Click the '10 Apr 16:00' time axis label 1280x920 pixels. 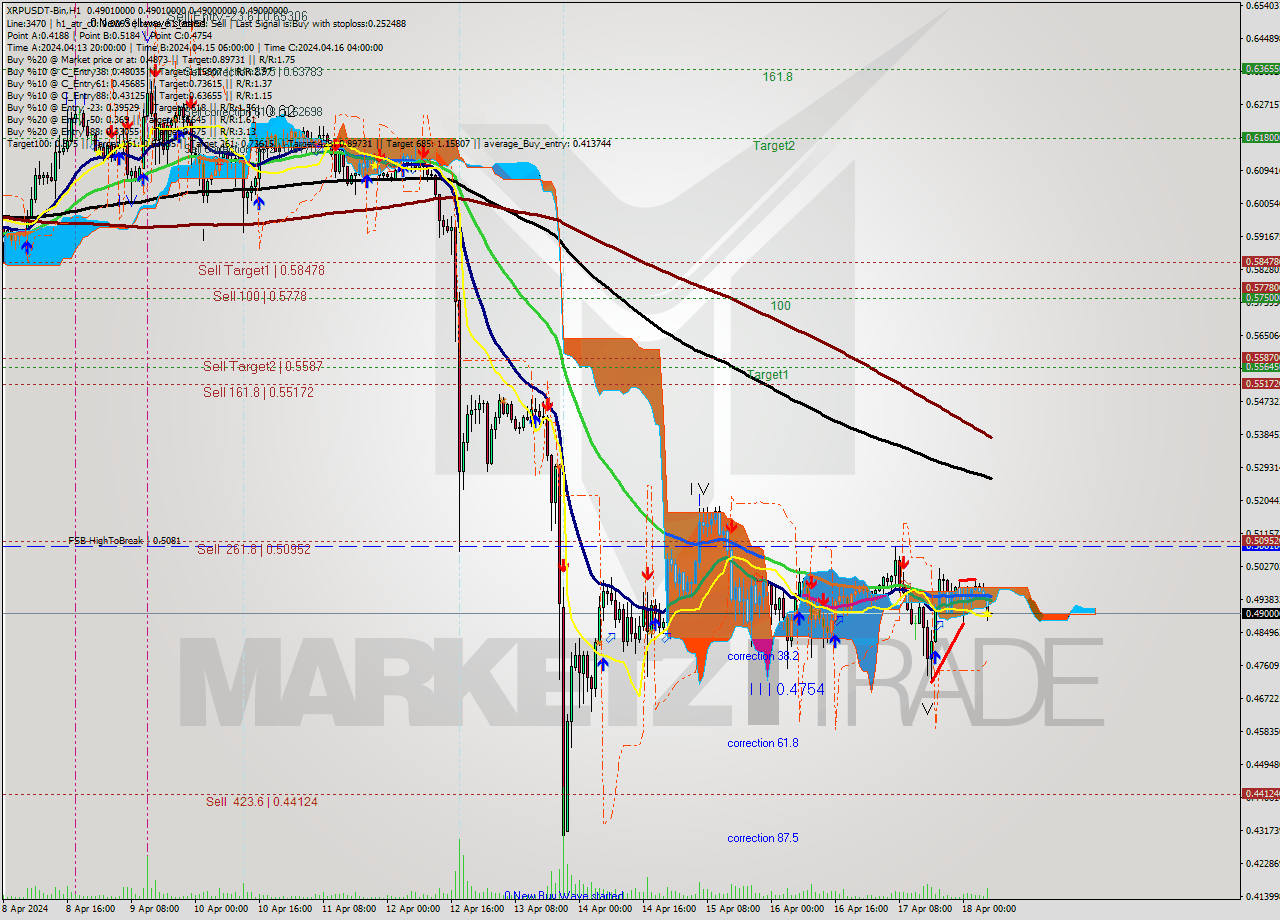point(283,909)
